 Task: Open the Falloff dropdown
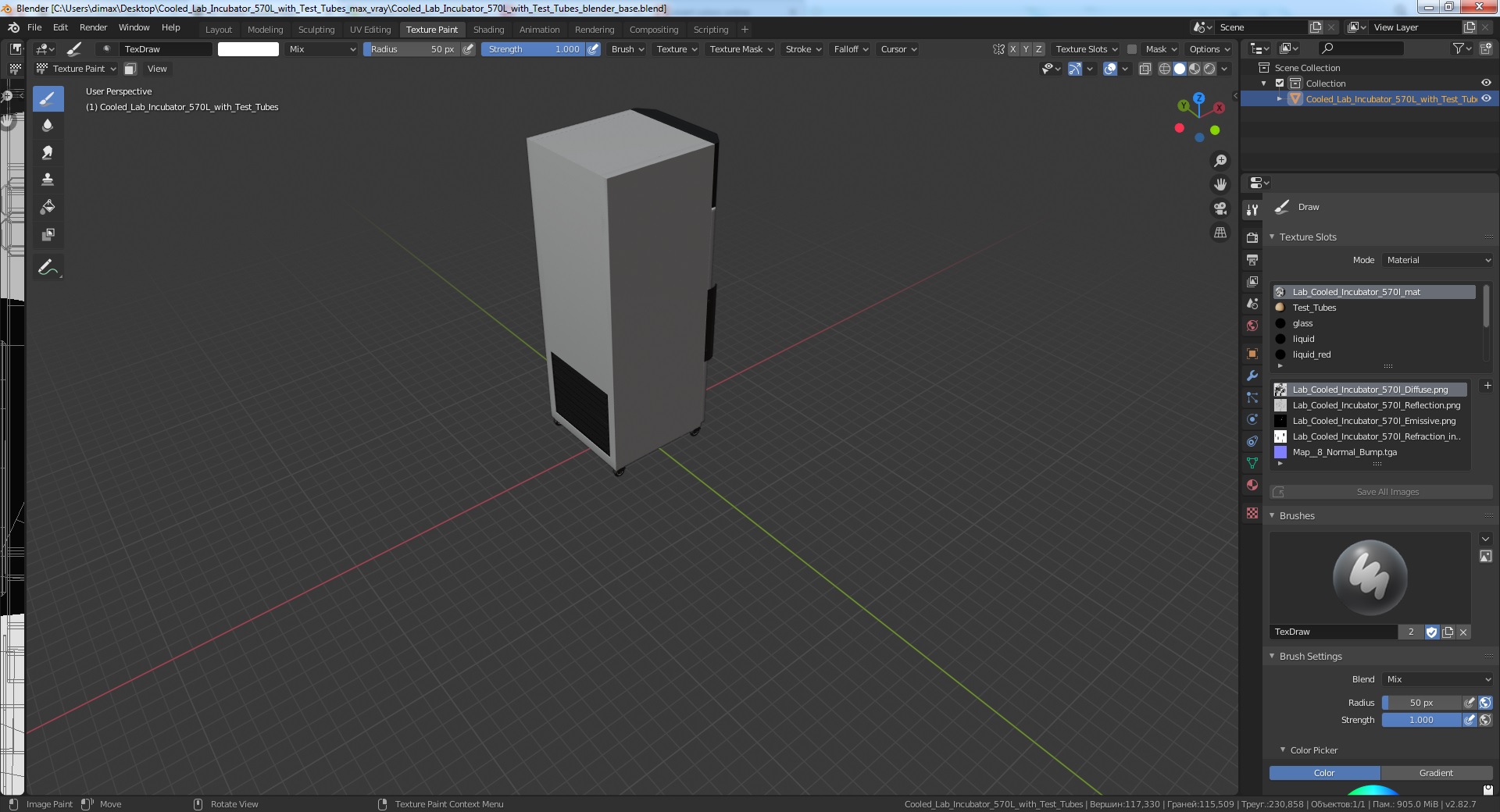pyautogui.click(x=851, y=49)
